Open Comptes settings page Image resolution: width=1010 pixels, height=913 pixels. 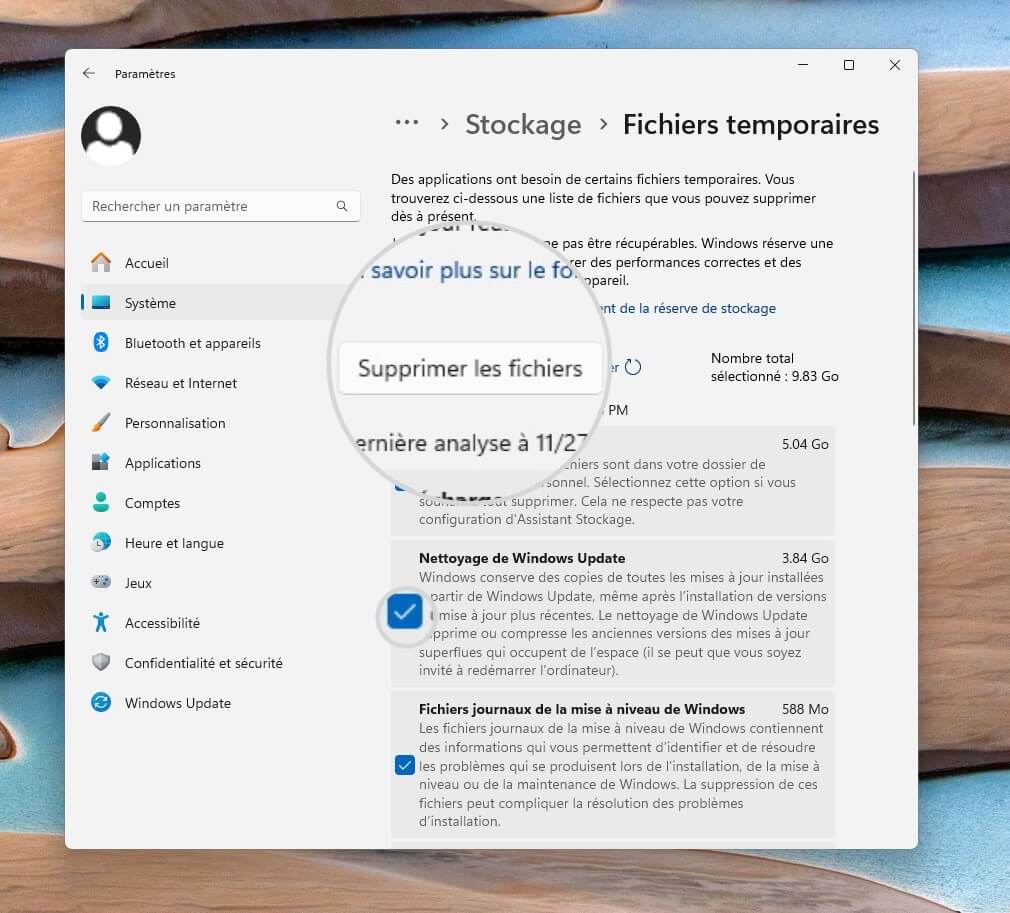point(220,503)
